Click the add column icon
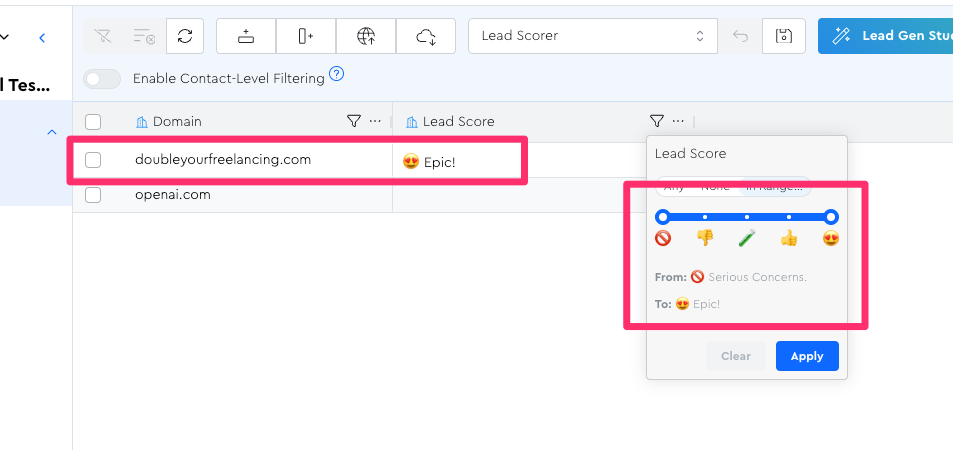953x450 pixels. (x=306, y=36)
